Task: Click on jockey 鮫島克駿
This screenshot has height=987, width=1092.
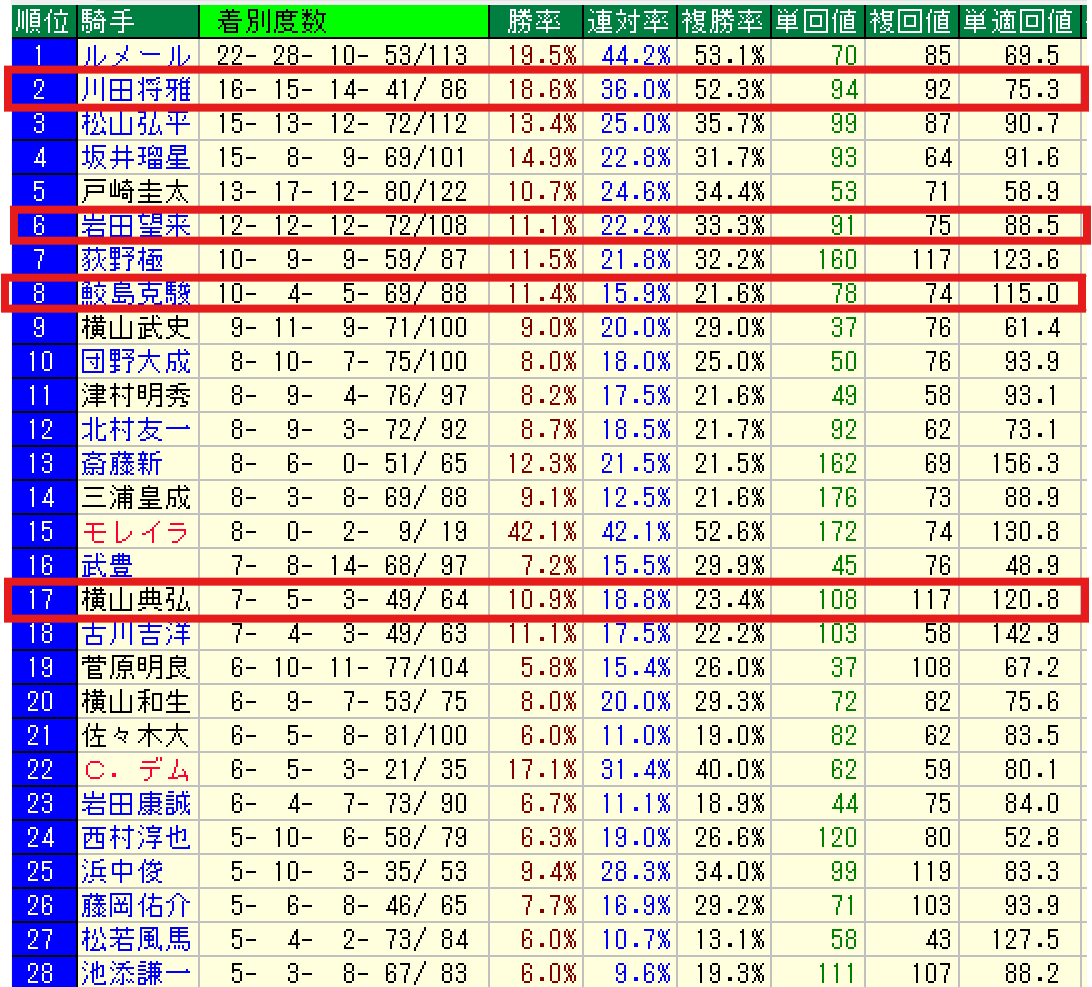Action: point(135,294)
